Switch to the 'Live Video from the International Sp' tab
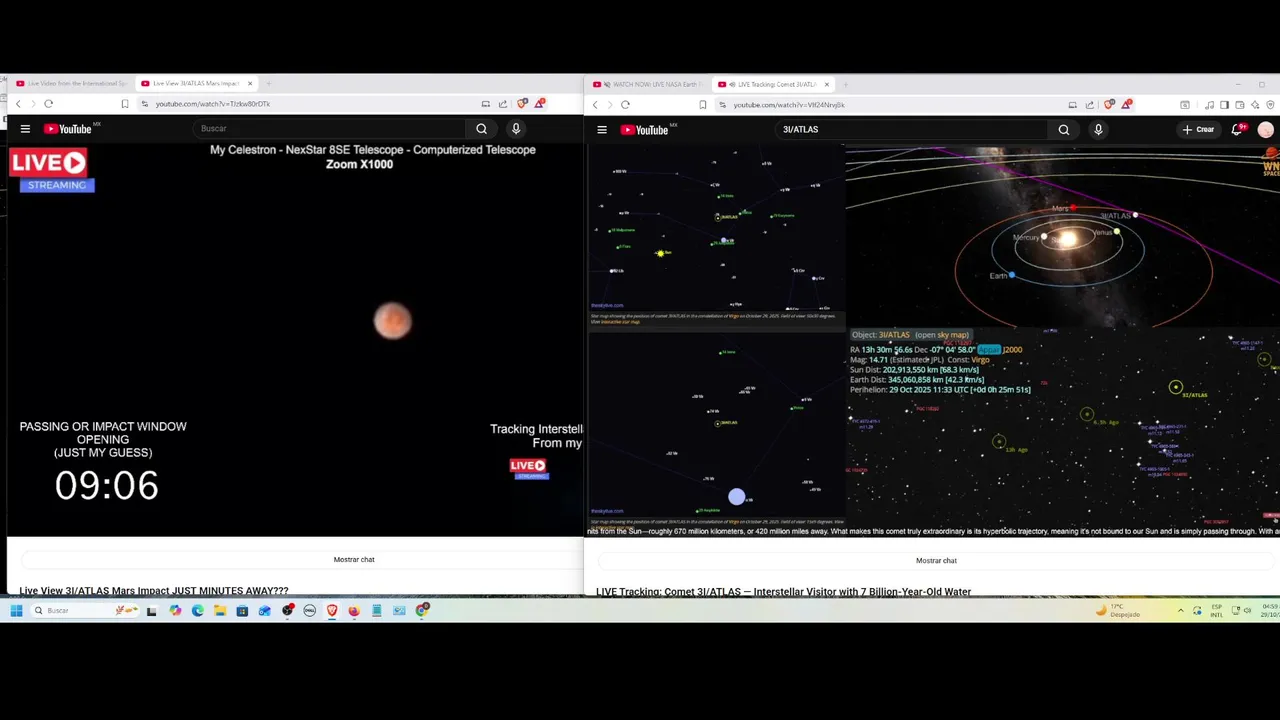 tap(71, 83)
